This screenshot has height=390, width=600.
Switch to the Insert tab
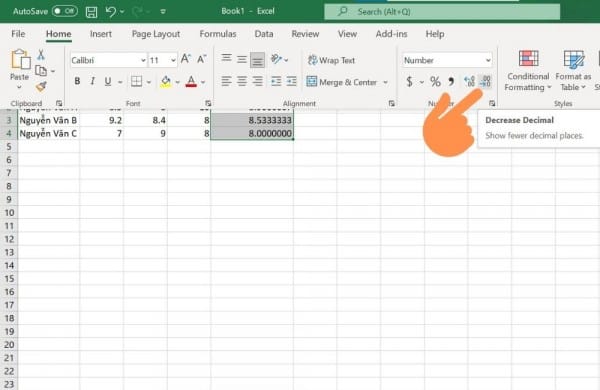tap(101, 34)
